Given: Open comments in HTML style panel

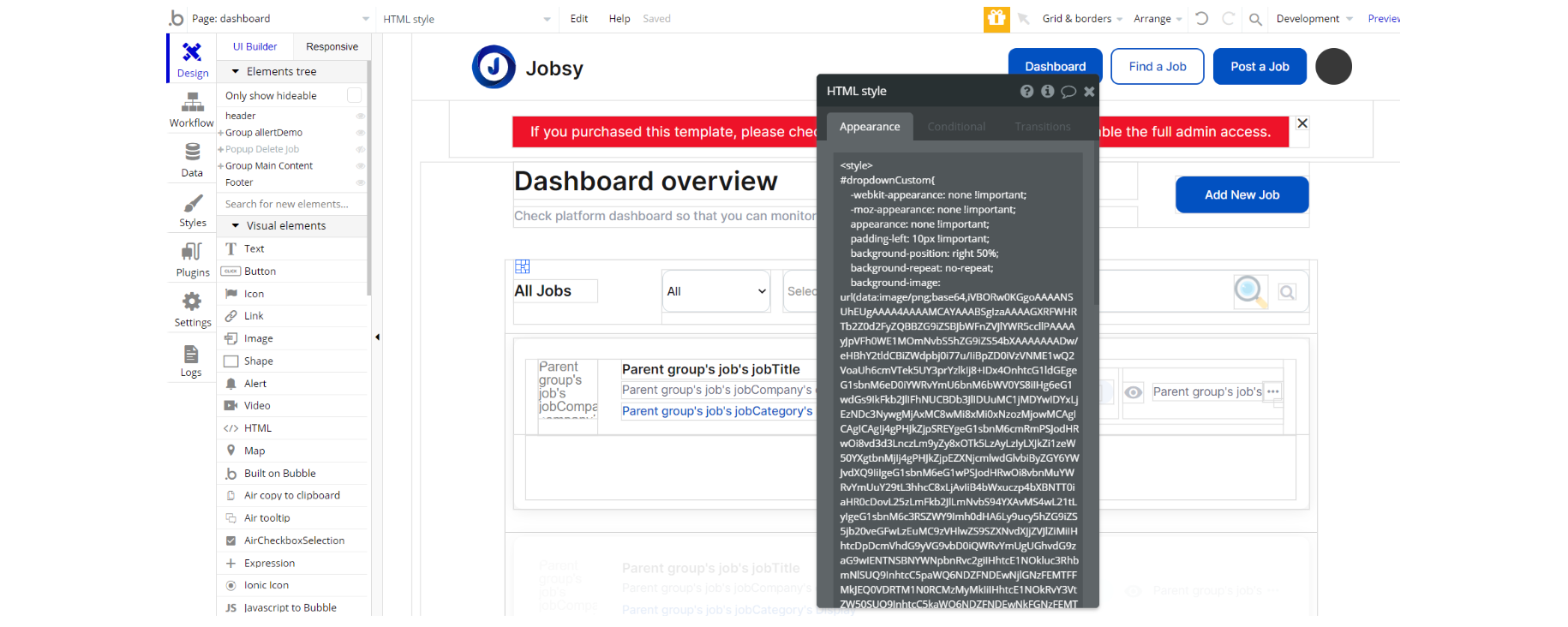Looking at the screenshot, I should [x=1068, y=92].
